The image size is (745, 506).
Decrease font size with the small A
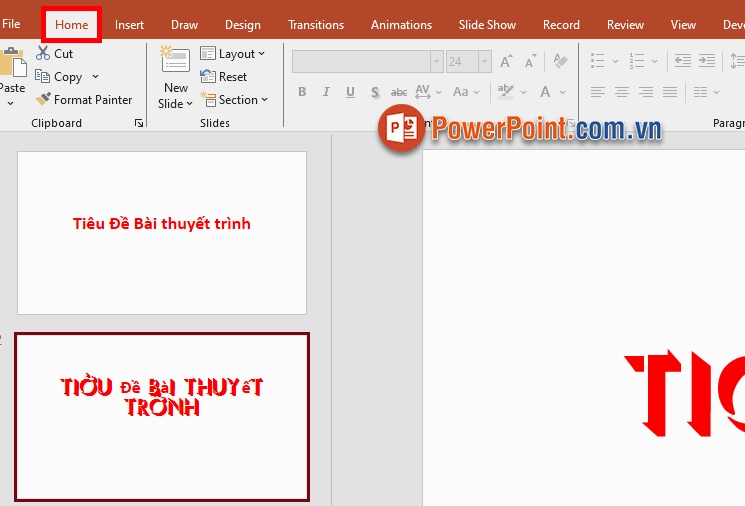click(x=530, y=61)
